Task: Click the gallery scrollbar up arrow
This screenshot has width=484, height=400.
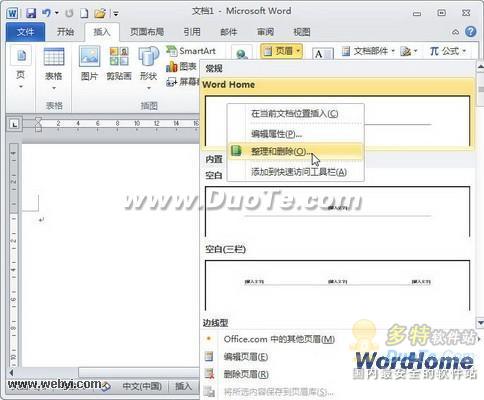Action: pos(480,66)
